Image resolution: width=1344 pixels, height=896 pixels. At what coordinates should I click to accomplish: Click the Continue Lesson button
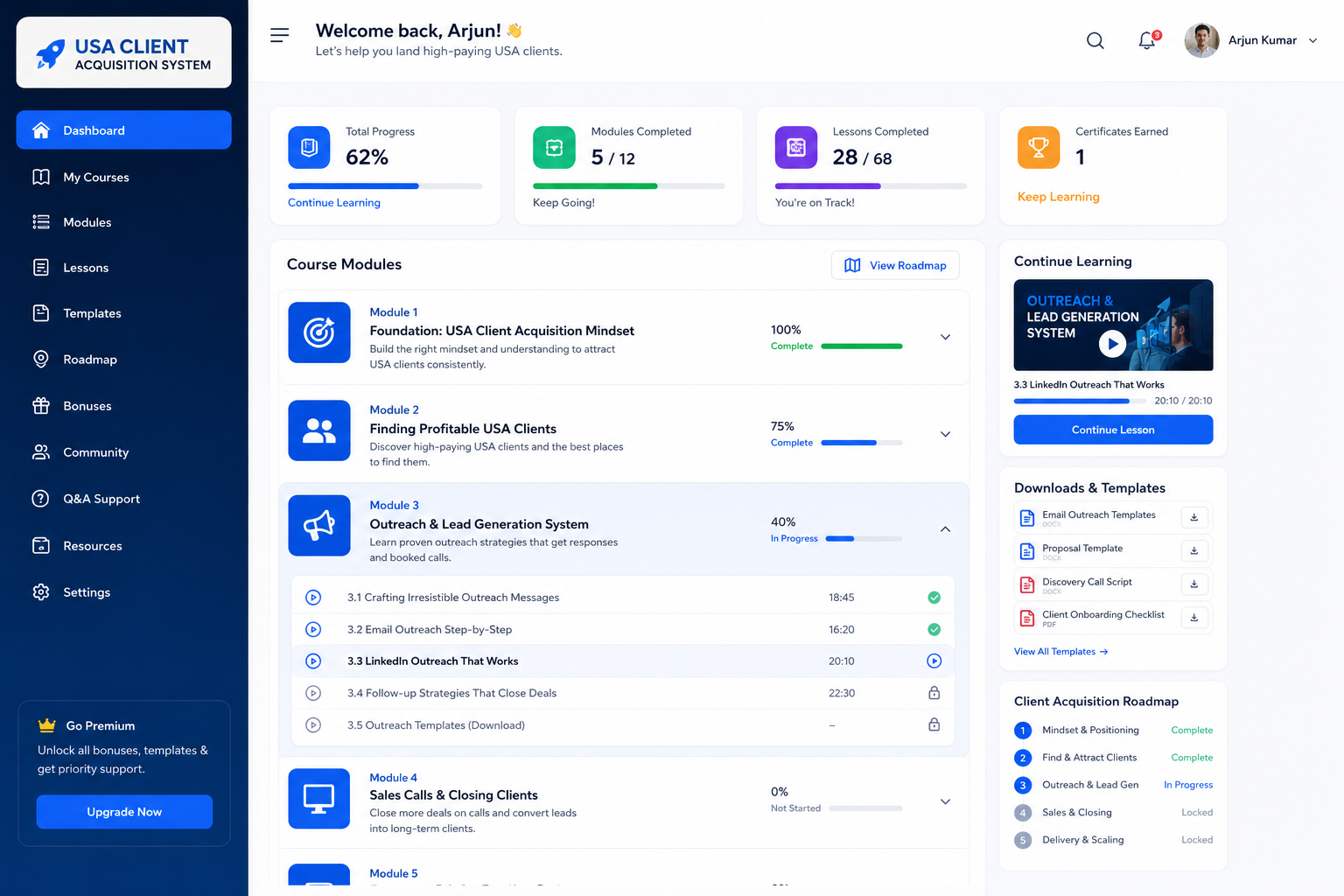point(1113,430)
